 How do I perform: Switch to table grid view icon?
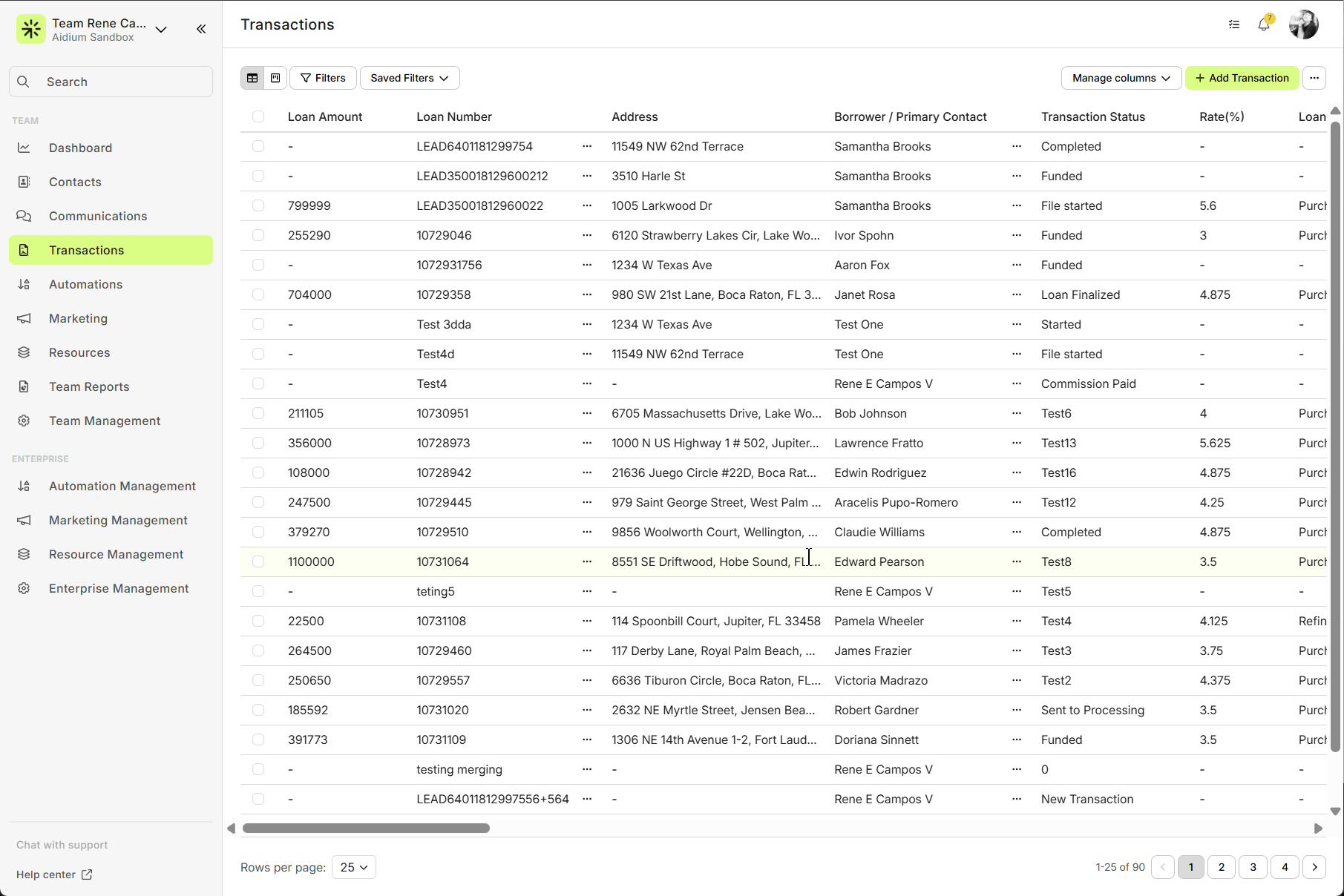252,78
